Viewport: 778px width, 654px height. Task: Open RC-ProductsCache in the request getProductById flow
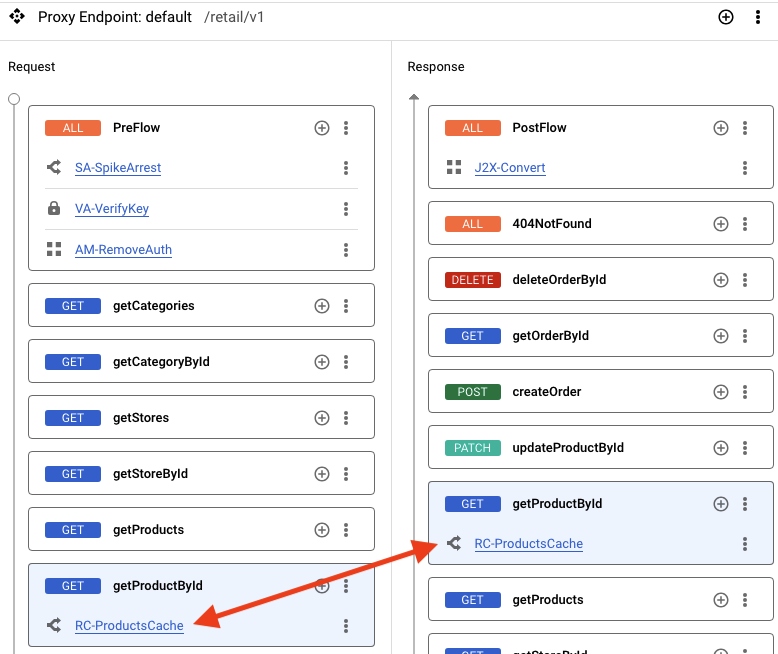[129, 626]
